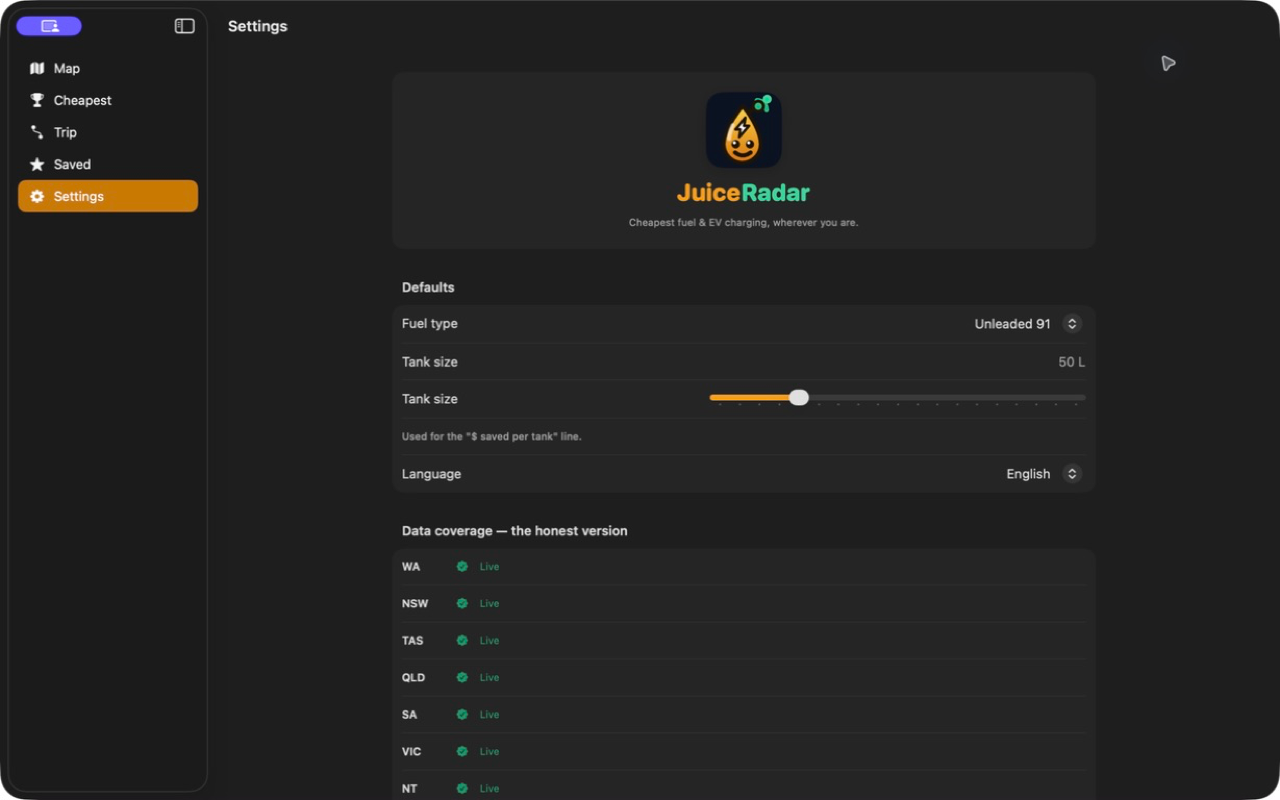Viewport: 1280px width, 800px height.
Task: Click the JuiceRadar app logo
Action: (743, 130)
